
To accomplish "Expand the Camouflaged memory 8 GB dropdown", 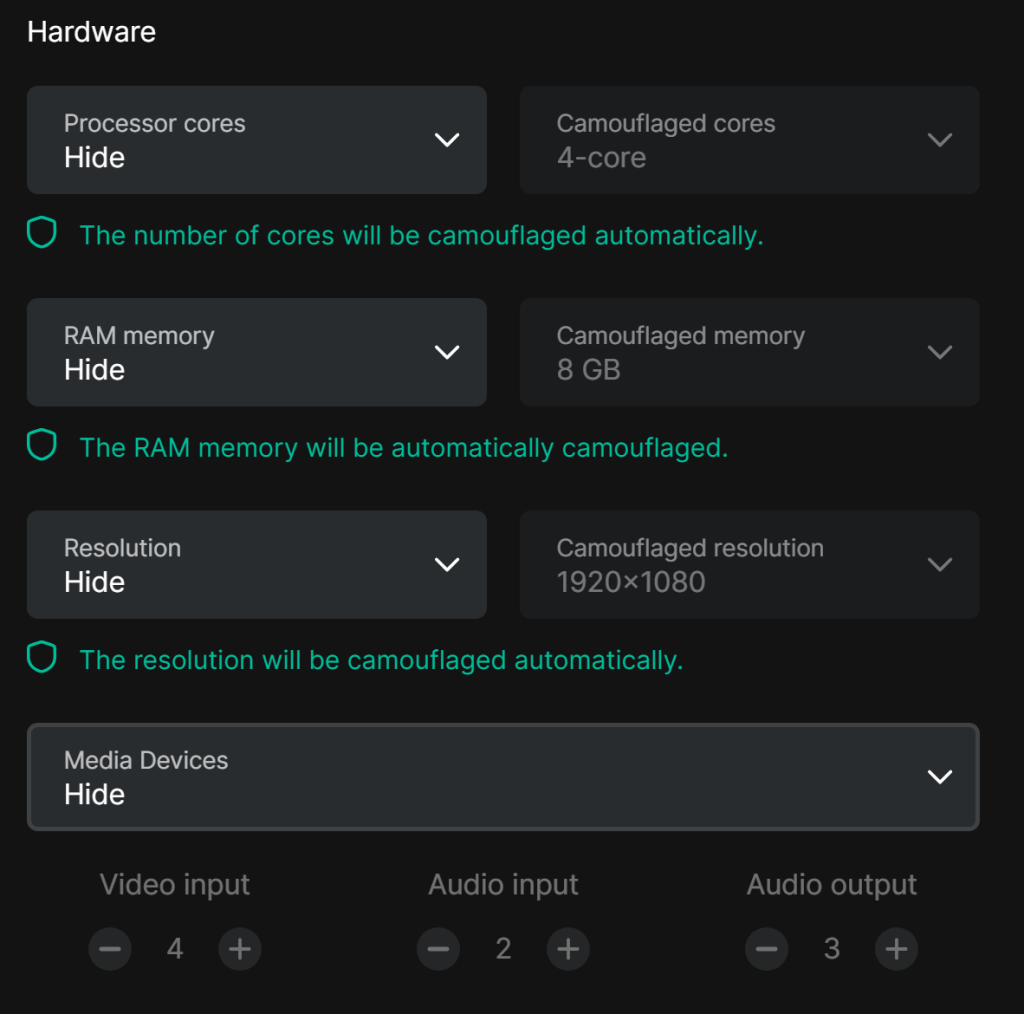I will (749, 352).
